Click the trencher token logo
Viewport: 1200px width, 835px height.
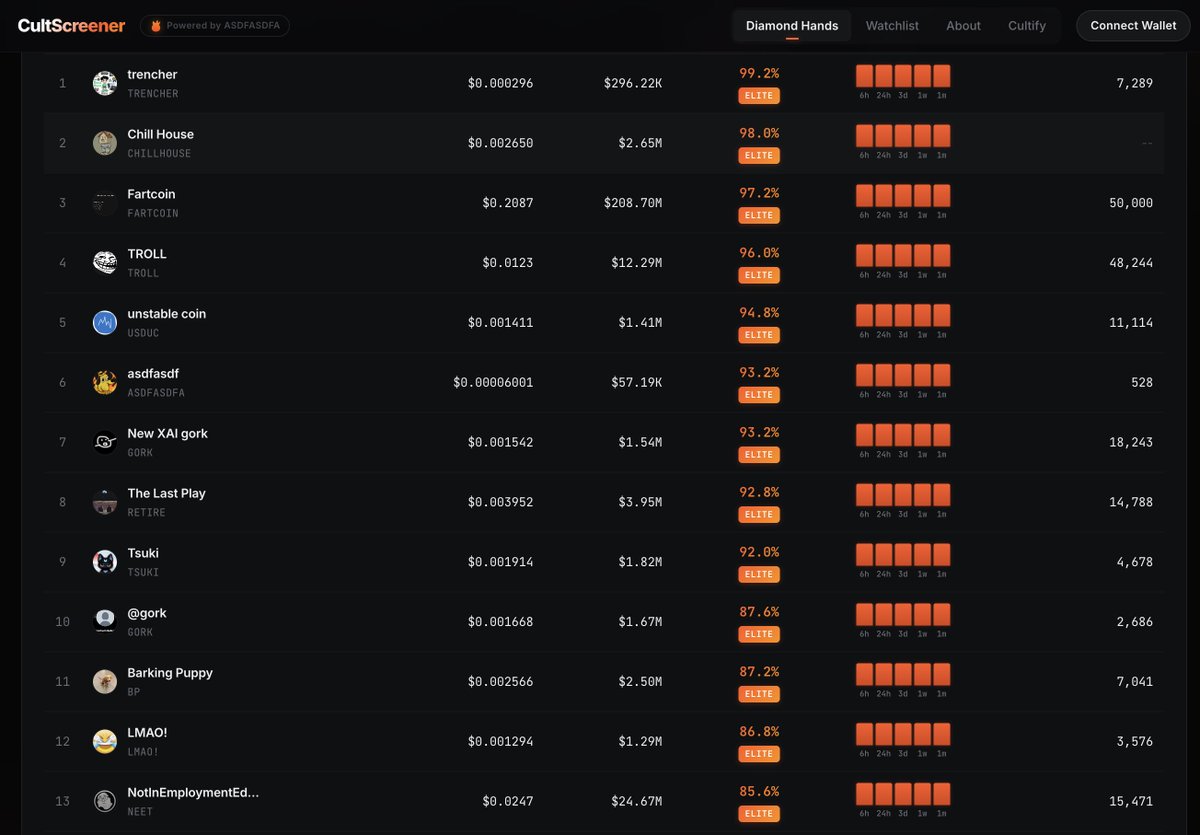(104, 83)
